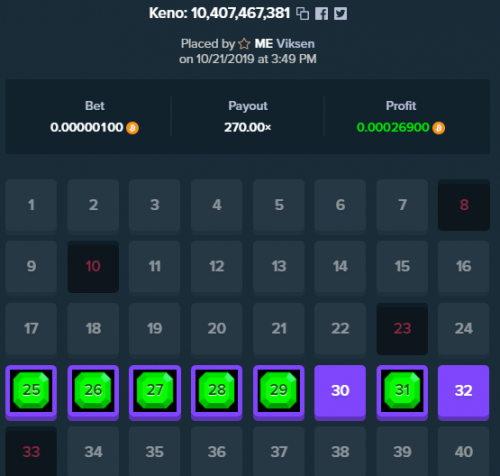
Task: Click the Profit label
Action: pyautogui.click(x=401, y=106)
